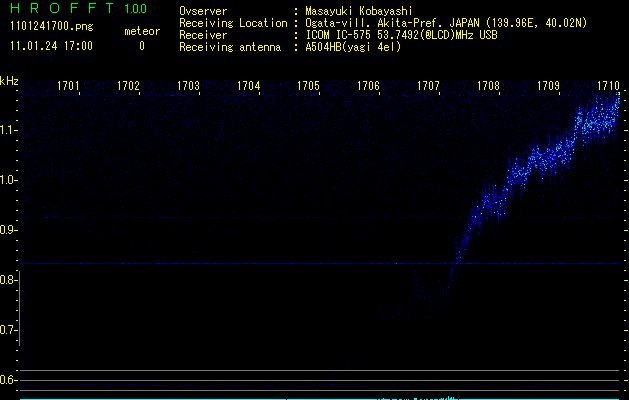Click the 1710 time axis marker
The height and width of the screenshot is (400, 629).
click(x=608, y=86)
